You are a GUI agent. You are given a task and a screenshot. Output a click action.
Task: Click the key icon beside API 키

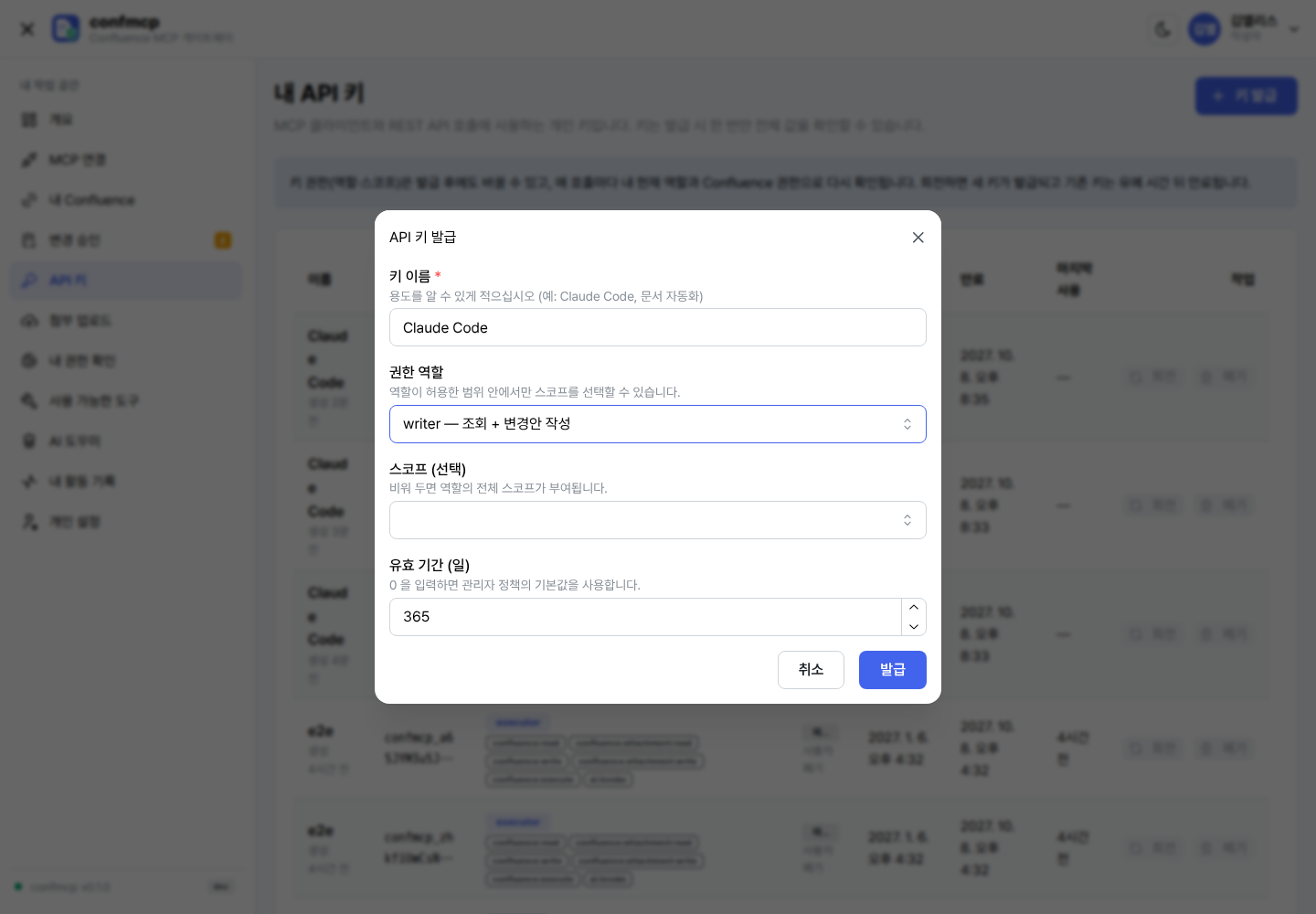29,281
